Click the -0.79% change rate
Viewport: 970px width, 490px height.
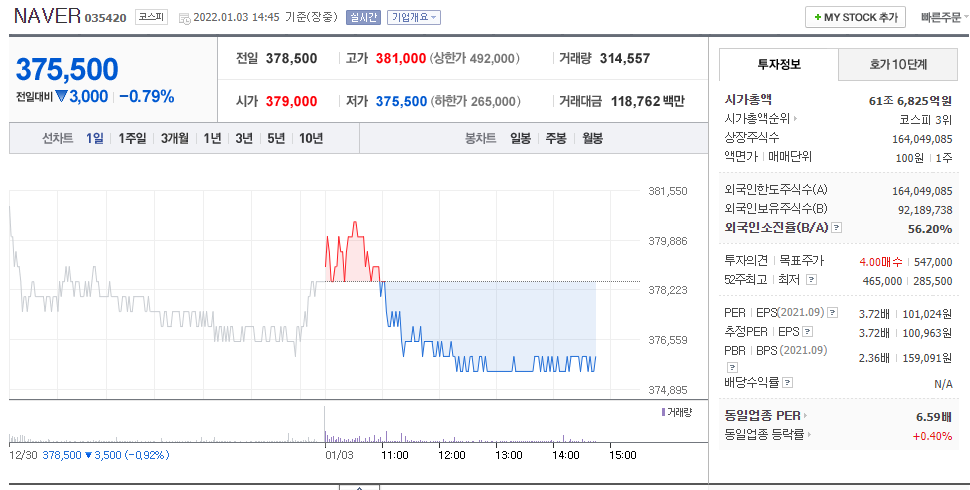click(147, 97)
